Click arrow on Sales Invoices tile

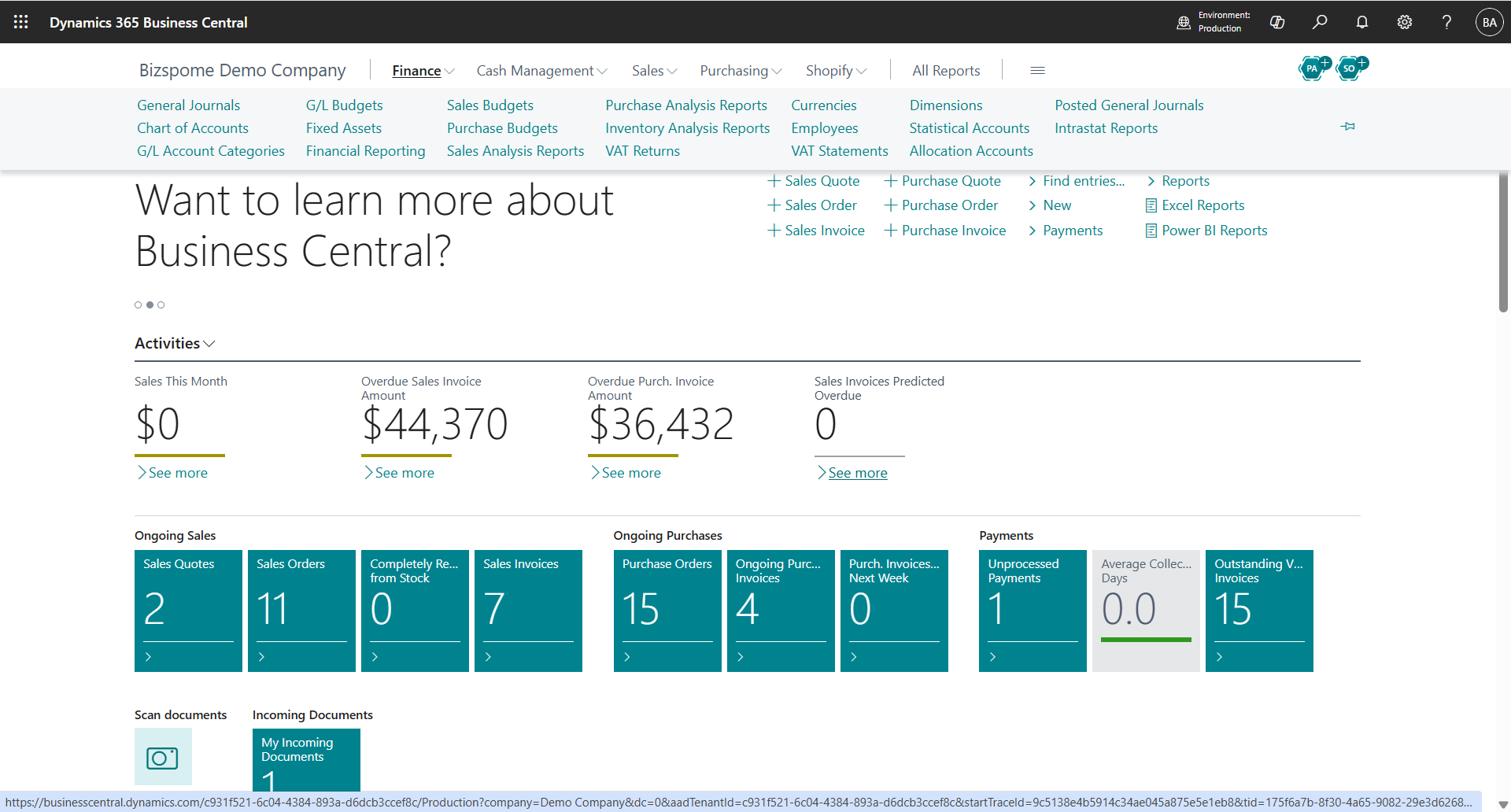[488, 656]
